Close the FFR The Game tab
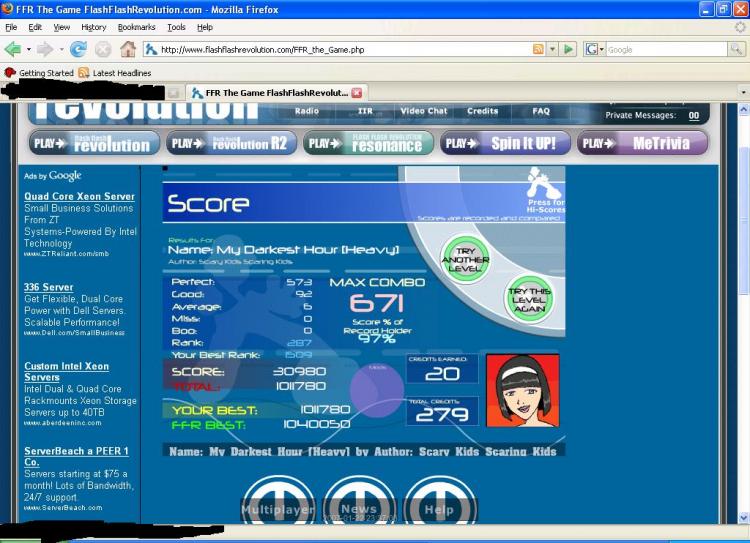This screenshot has height=543, width=750. click(x=357, y=93)
